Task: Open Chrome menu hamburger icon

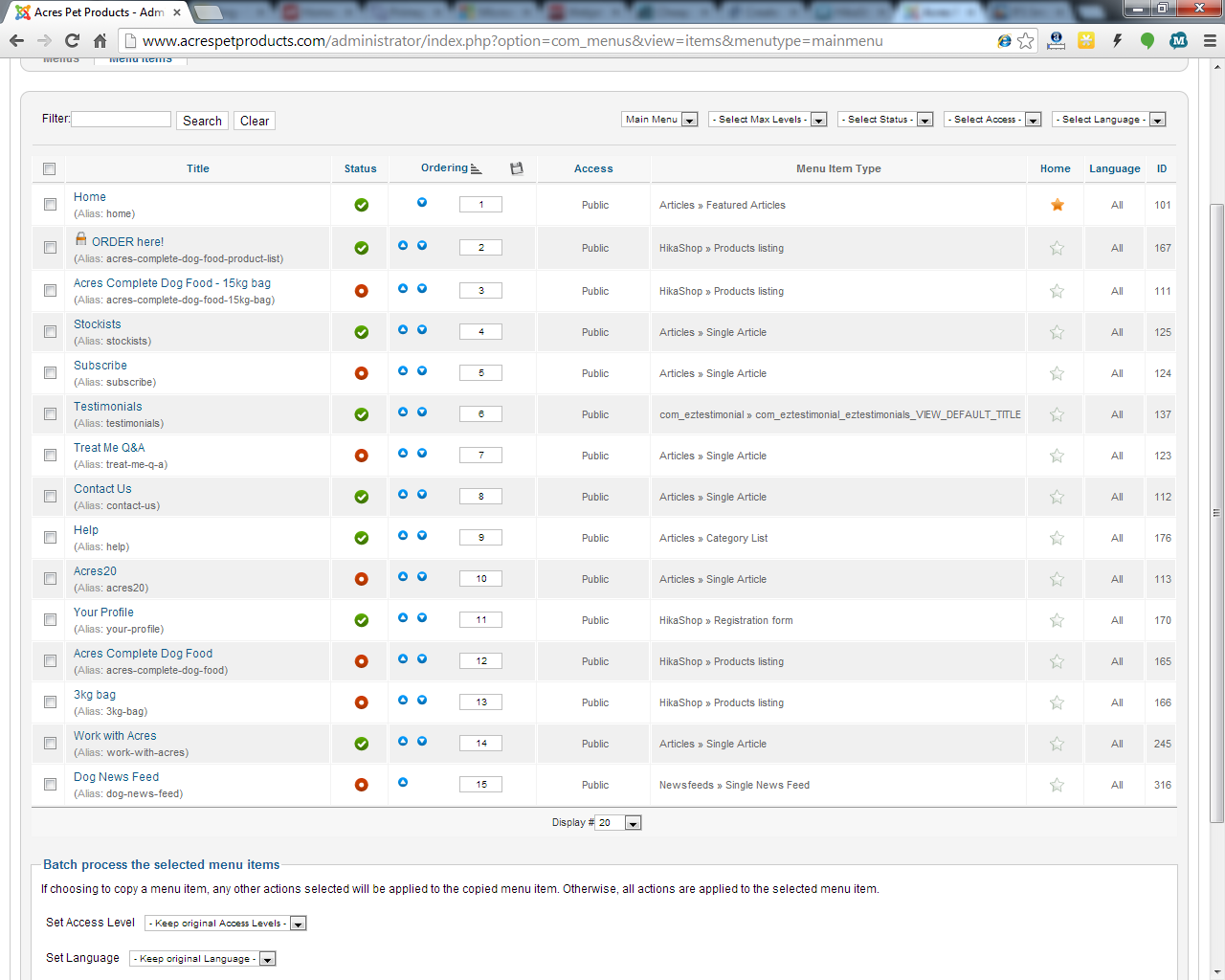Action: 1210,40
